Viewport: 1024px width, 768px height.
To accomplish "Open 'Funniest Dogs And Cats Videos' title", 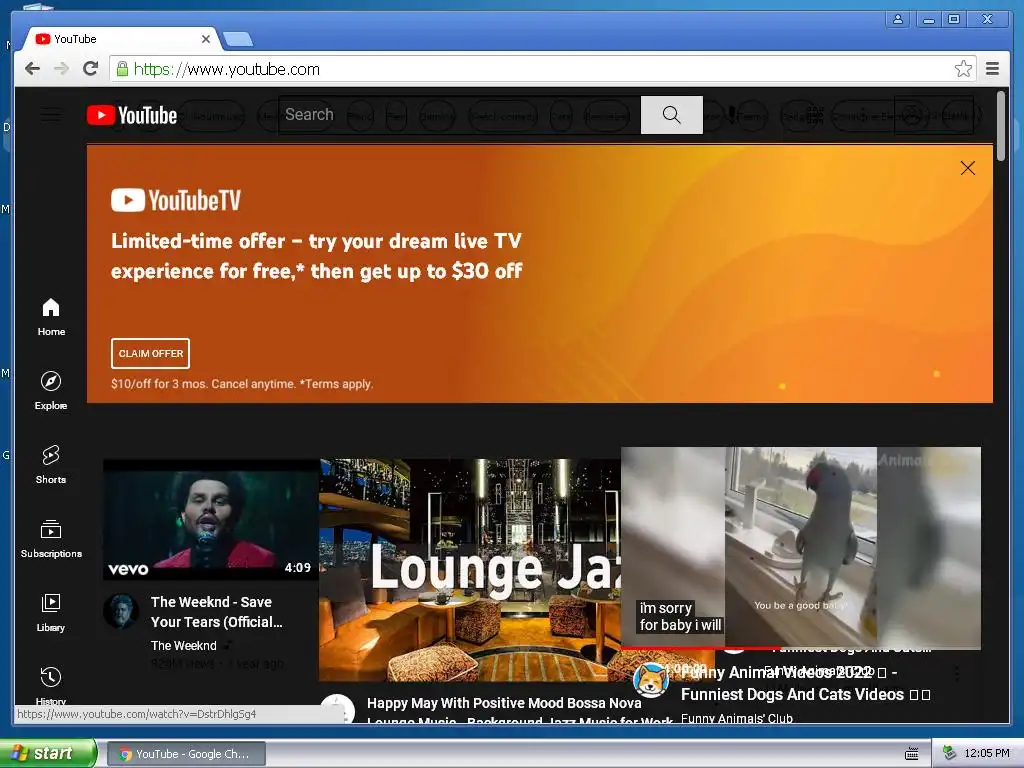I will point(805,684).
